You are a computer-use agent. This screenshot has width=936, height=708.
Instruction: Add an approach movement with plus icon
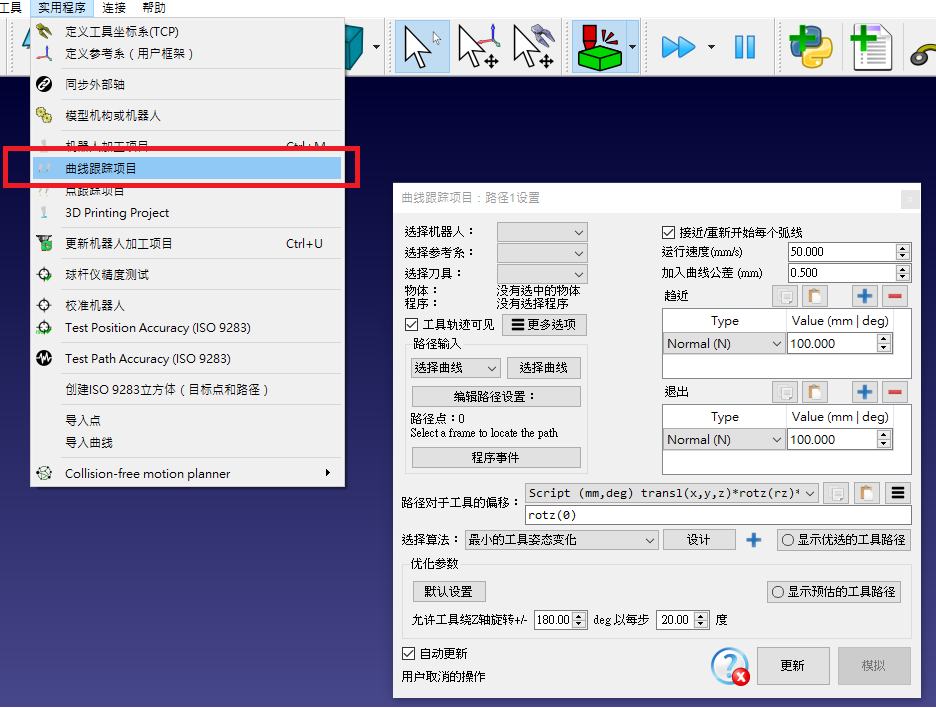864,296
